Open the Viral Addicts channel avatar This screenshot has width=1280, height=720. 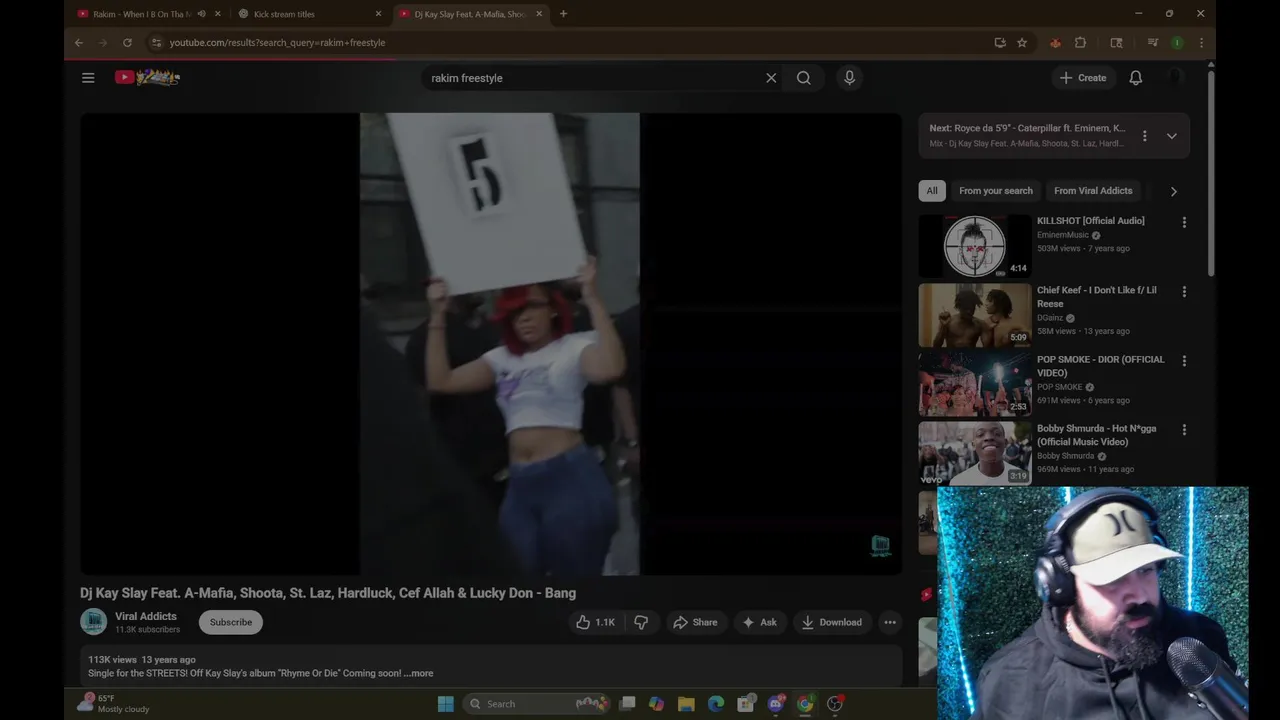coord(94,622)
